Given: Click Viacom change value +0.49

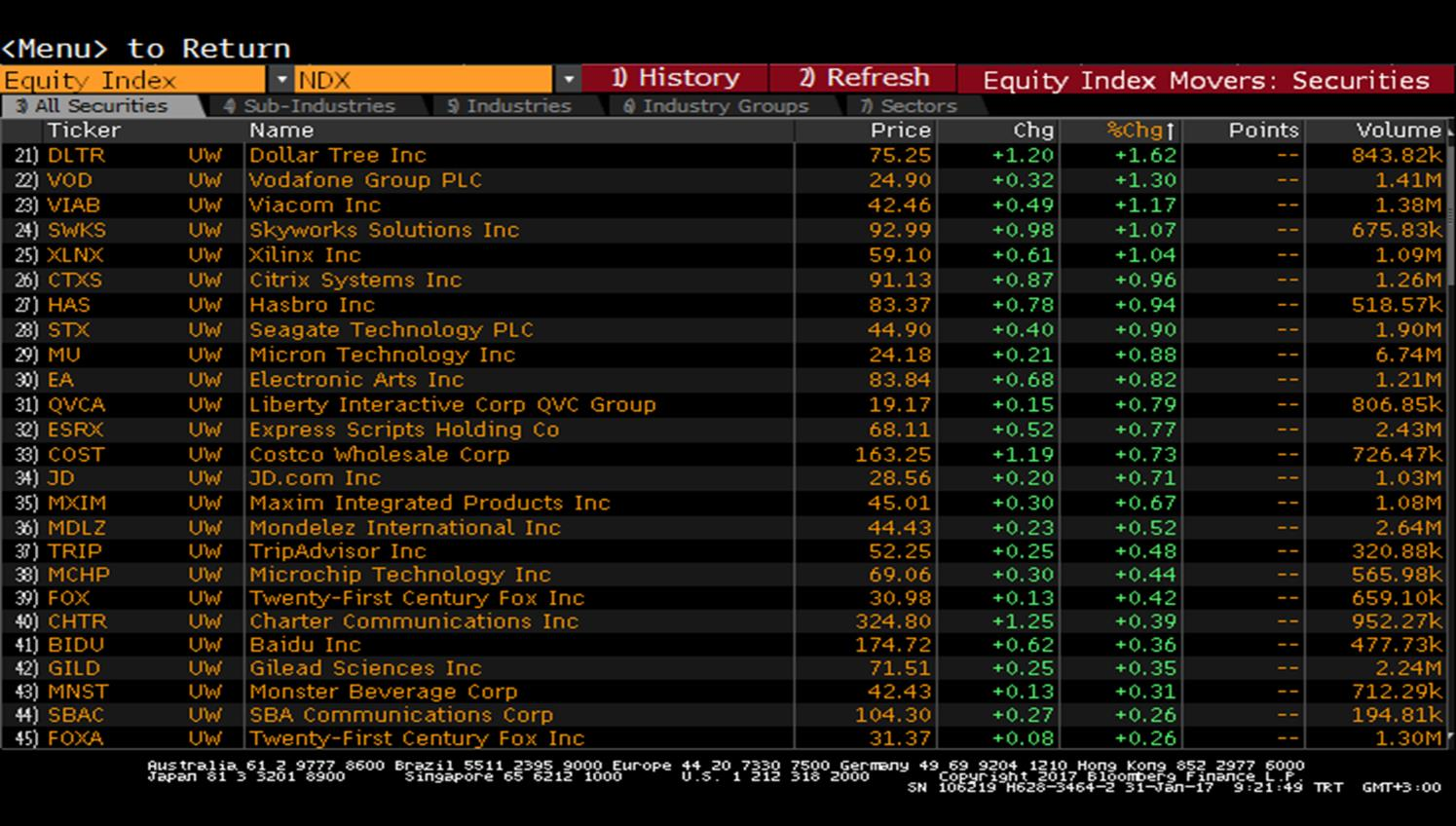Looking at the screenshot, I should pyautogui.click(x=1023, y=206).
